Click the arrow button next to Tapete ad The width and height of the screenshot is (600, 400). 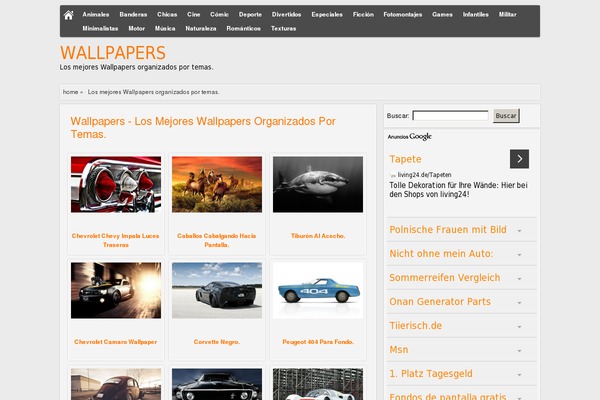[x=519, y=159]
